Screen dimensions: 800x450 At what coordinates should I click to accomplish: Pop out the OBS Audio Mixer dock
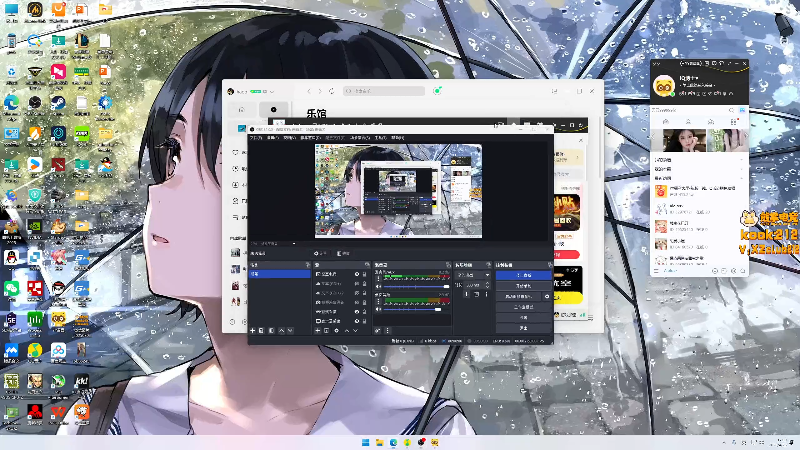tap(448, 265)
